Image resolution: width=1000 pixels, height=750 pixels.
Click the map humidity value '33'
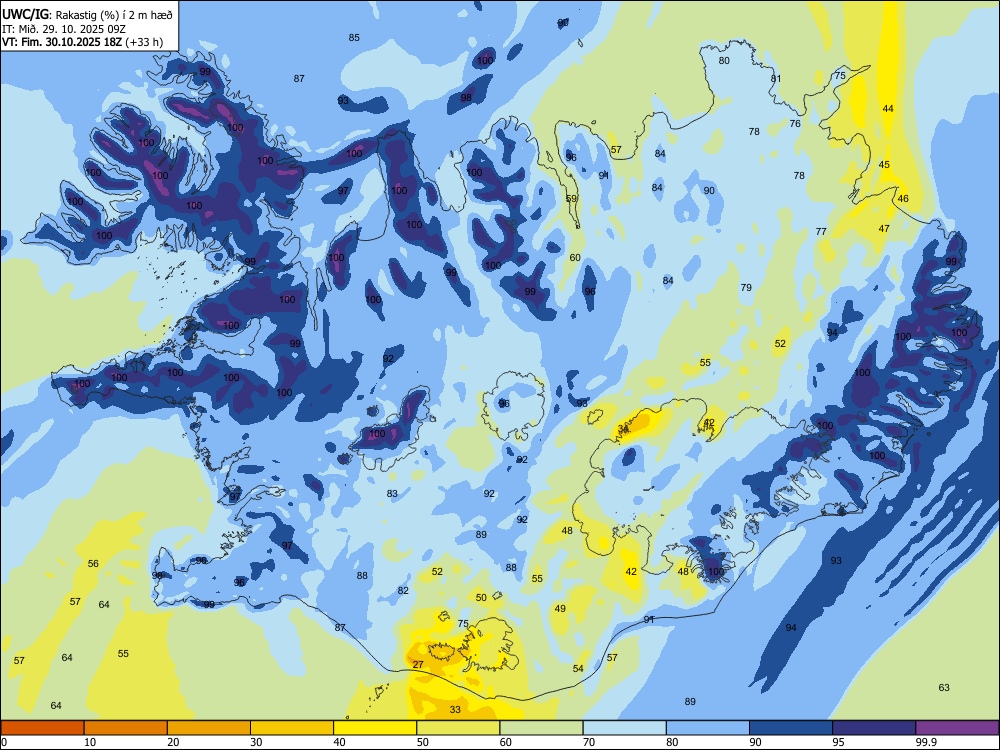click(x=455, y=709)
